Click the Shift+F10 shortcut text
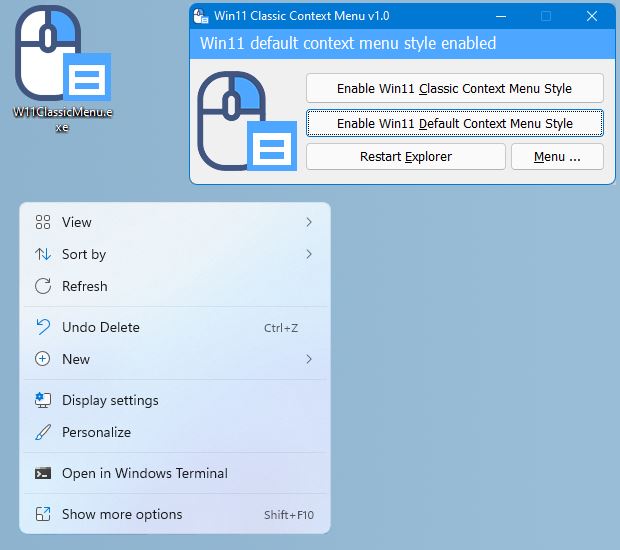 tap(289, 515)
